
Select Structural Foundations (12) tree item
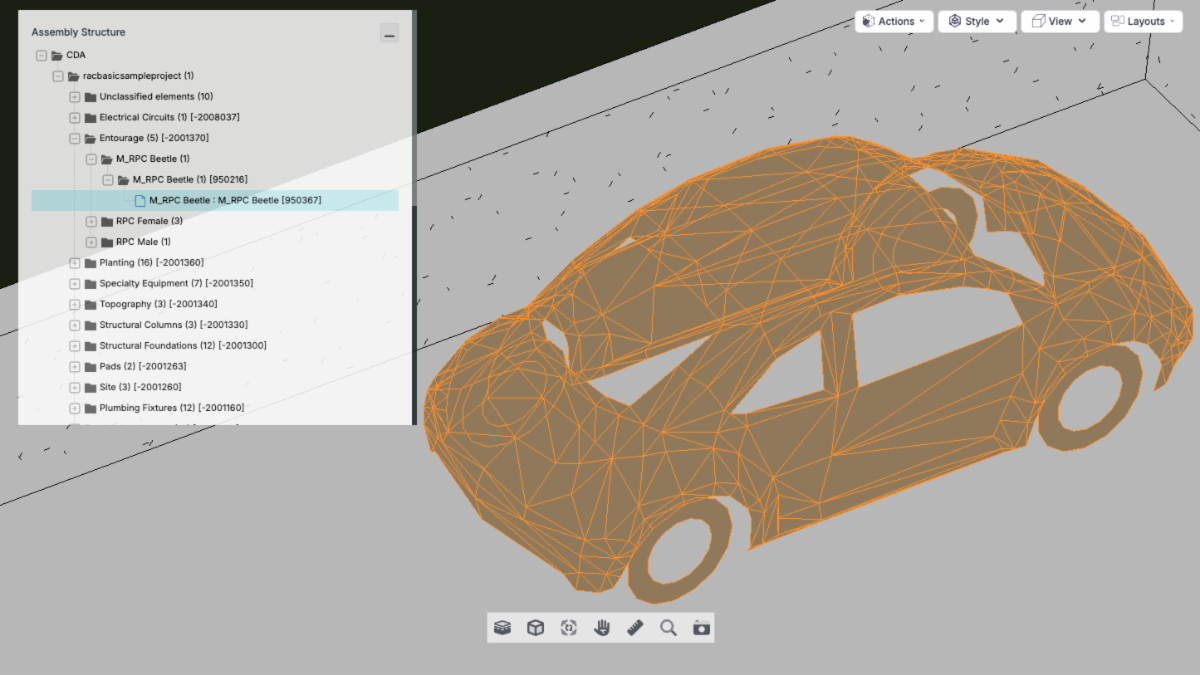[182, 346]
